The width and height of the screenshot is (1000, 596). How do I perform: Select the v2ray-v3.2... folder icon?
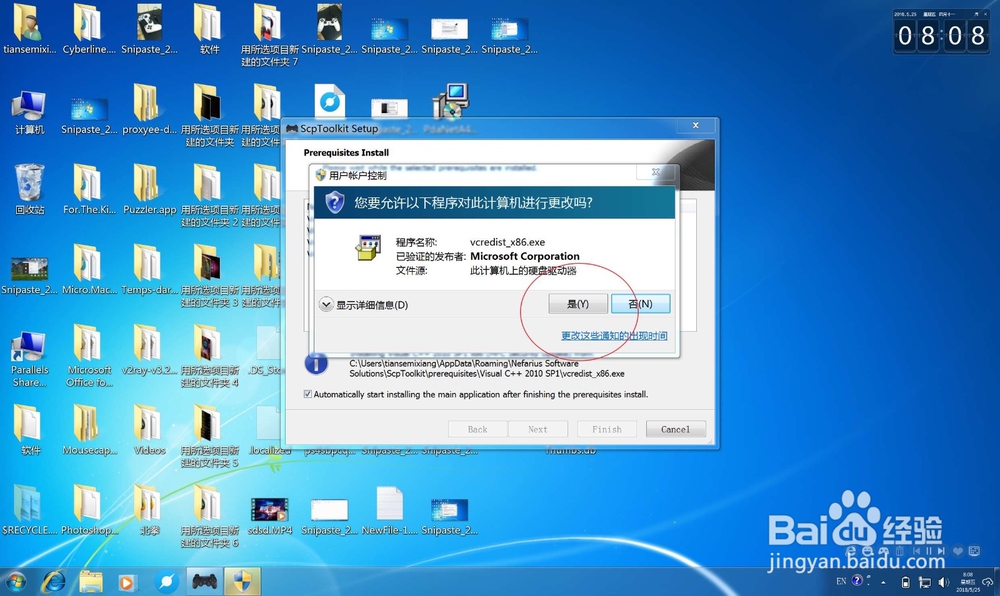pos(149,349)
